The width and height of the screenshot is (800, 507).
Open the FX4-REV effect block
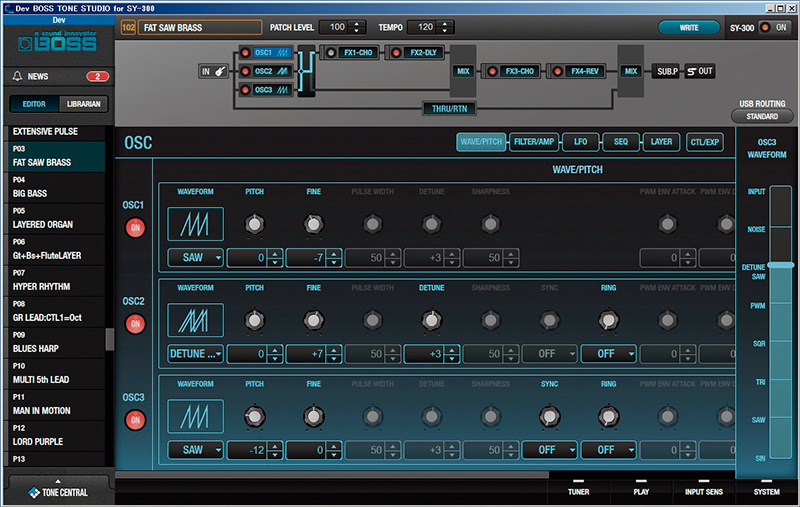tap(579, 71)
